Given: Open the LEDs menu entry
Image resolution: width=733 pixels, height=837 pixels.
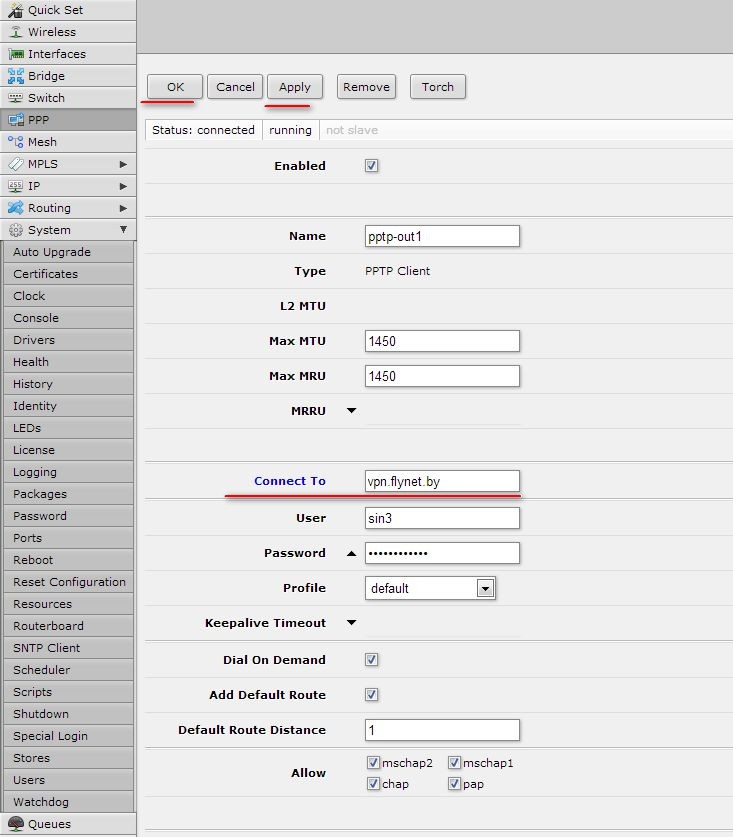Looking at the screenshot, I should [68, 428].
